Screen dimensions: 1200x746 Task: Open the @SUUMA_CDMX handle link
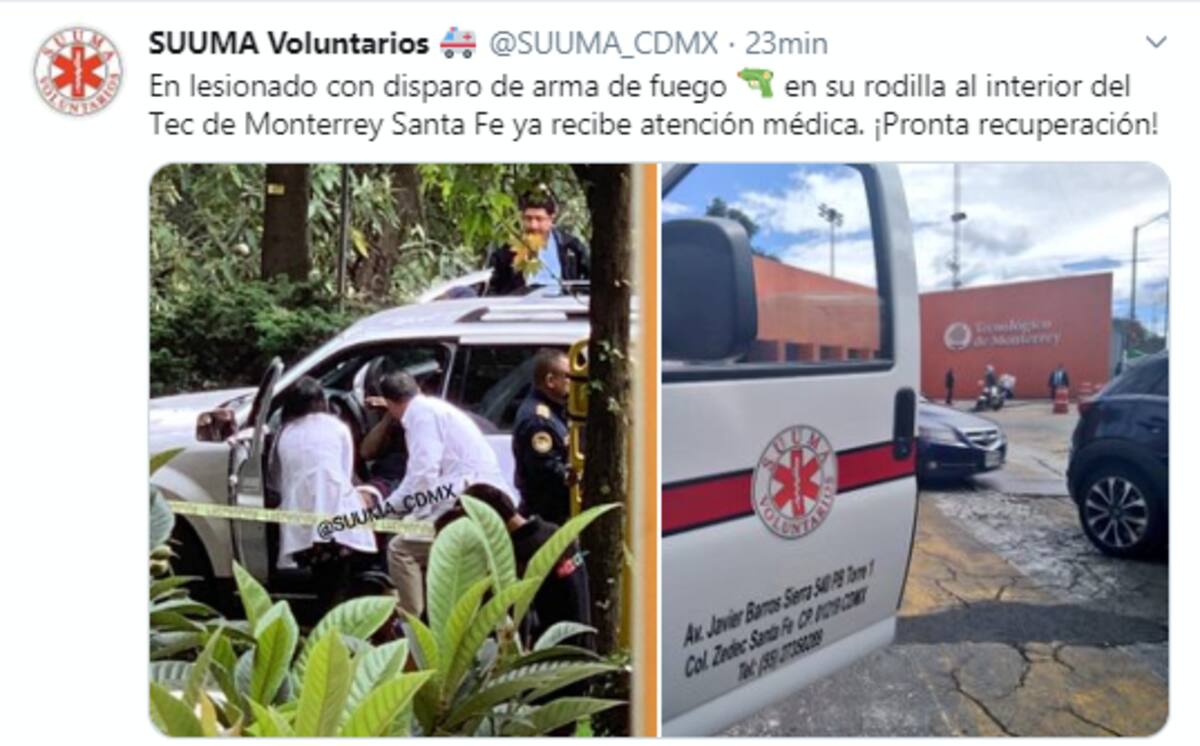coord(604,44)
